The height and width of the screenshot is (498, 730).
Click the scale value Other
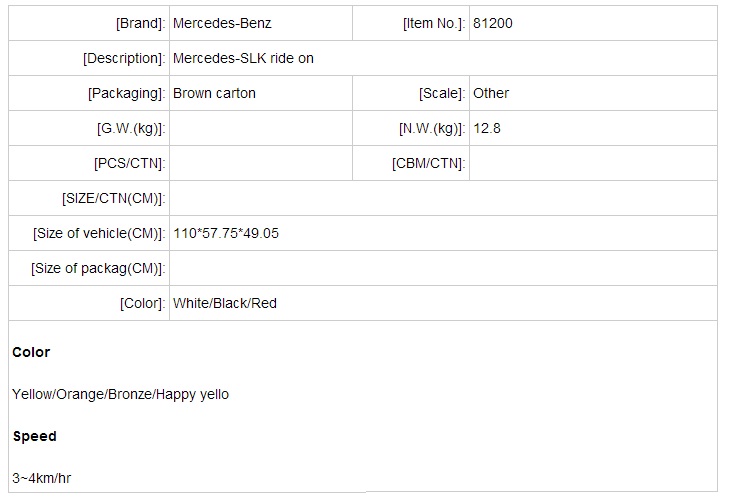(x=491, y=93)
